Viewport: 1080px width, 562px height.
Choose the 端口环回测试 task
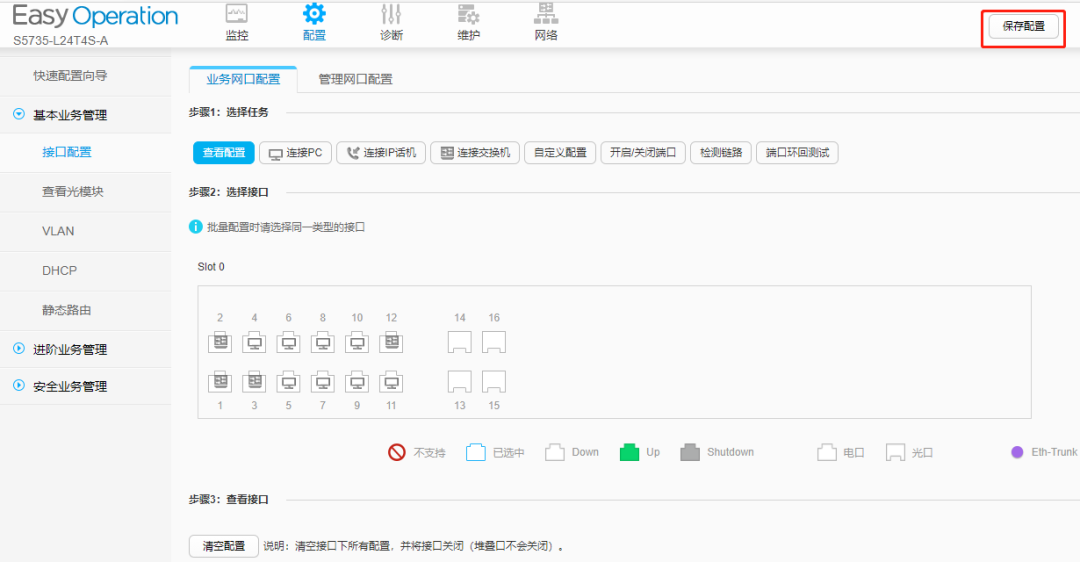click(x=798, y=152)
